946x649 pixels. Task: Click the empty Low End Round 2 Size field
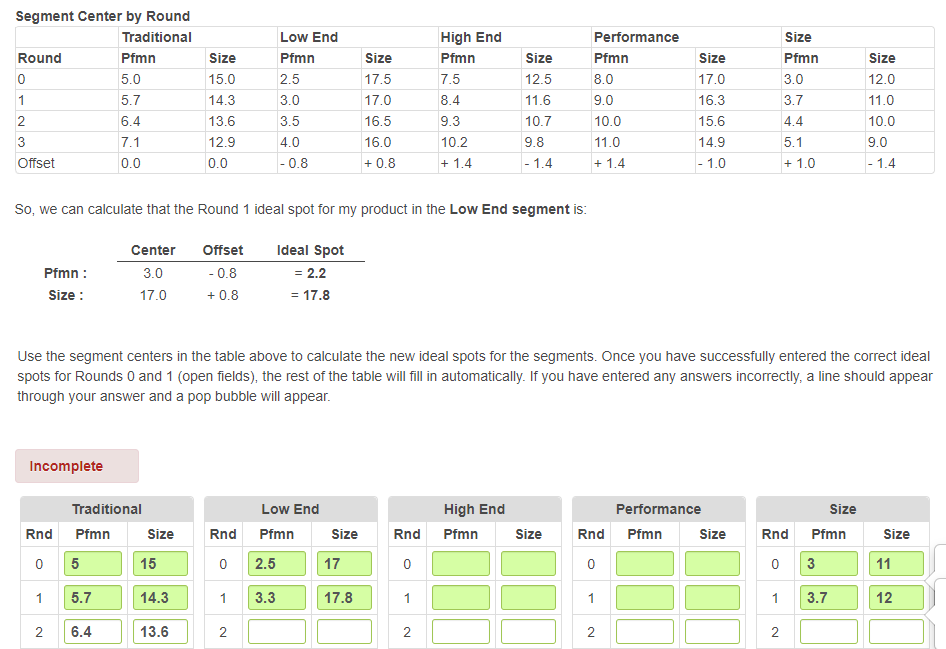pyautogui.click(x=344, y=631)
